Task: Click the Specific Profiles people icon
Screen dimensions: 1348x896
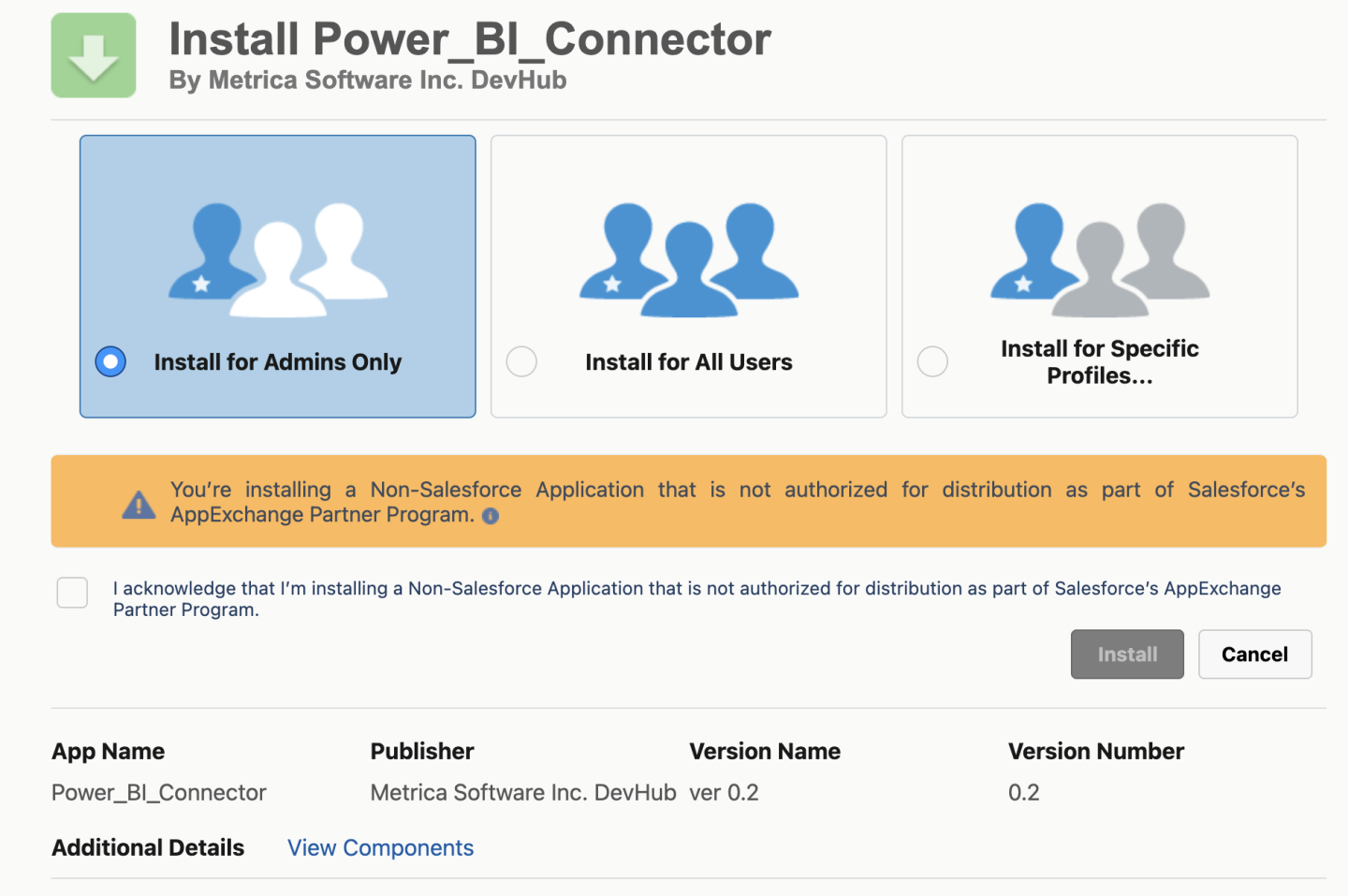Action: coord(1100,259)
